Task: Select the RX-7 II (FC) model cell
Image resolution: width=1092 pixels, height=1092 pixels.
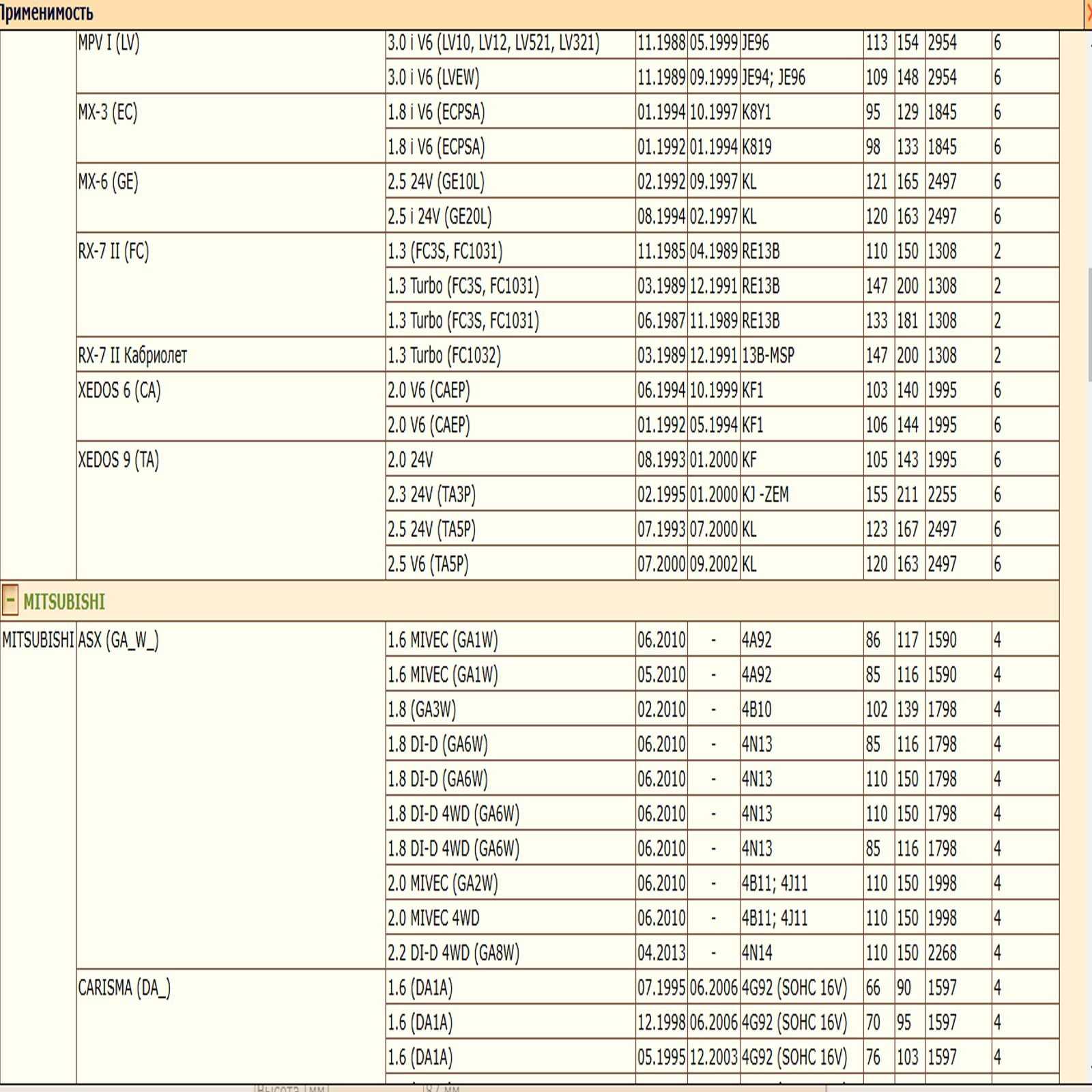Action: pos(113,252)
